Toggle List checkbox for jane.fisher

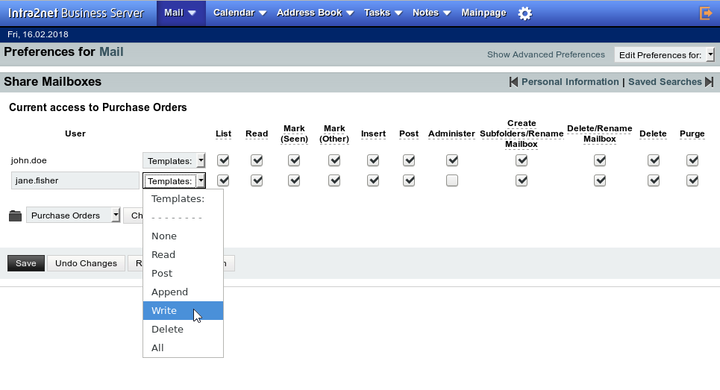223,181
